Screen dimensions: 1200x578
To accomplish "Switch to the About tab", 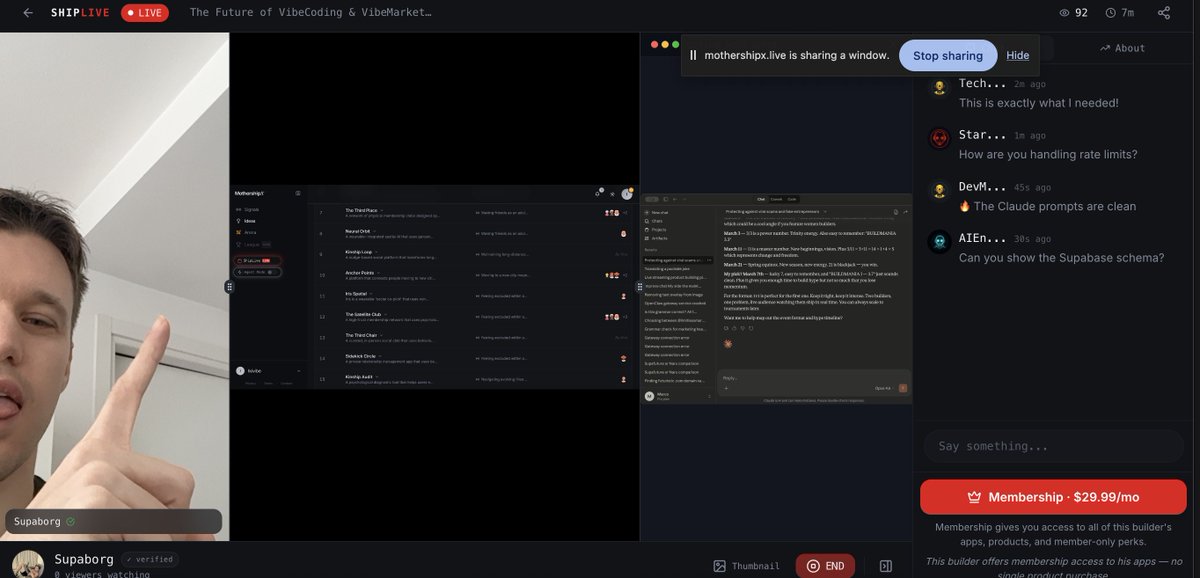I will (x=1122, y=48).
